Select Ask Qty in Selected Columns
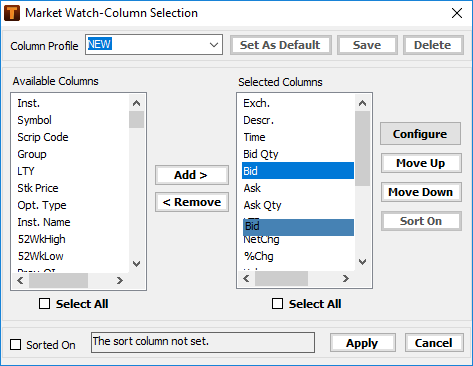 click(262, 205)
